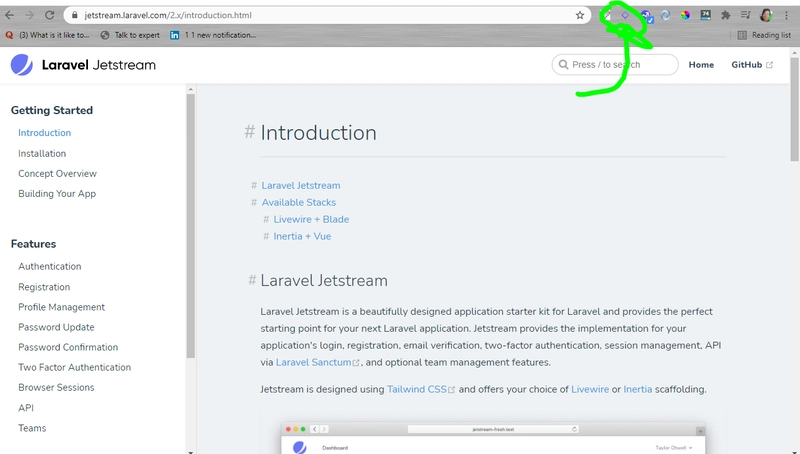Viewport: 800px width, 454px height.
Task: Open Authentication under Features
Action: click(49, 266)
